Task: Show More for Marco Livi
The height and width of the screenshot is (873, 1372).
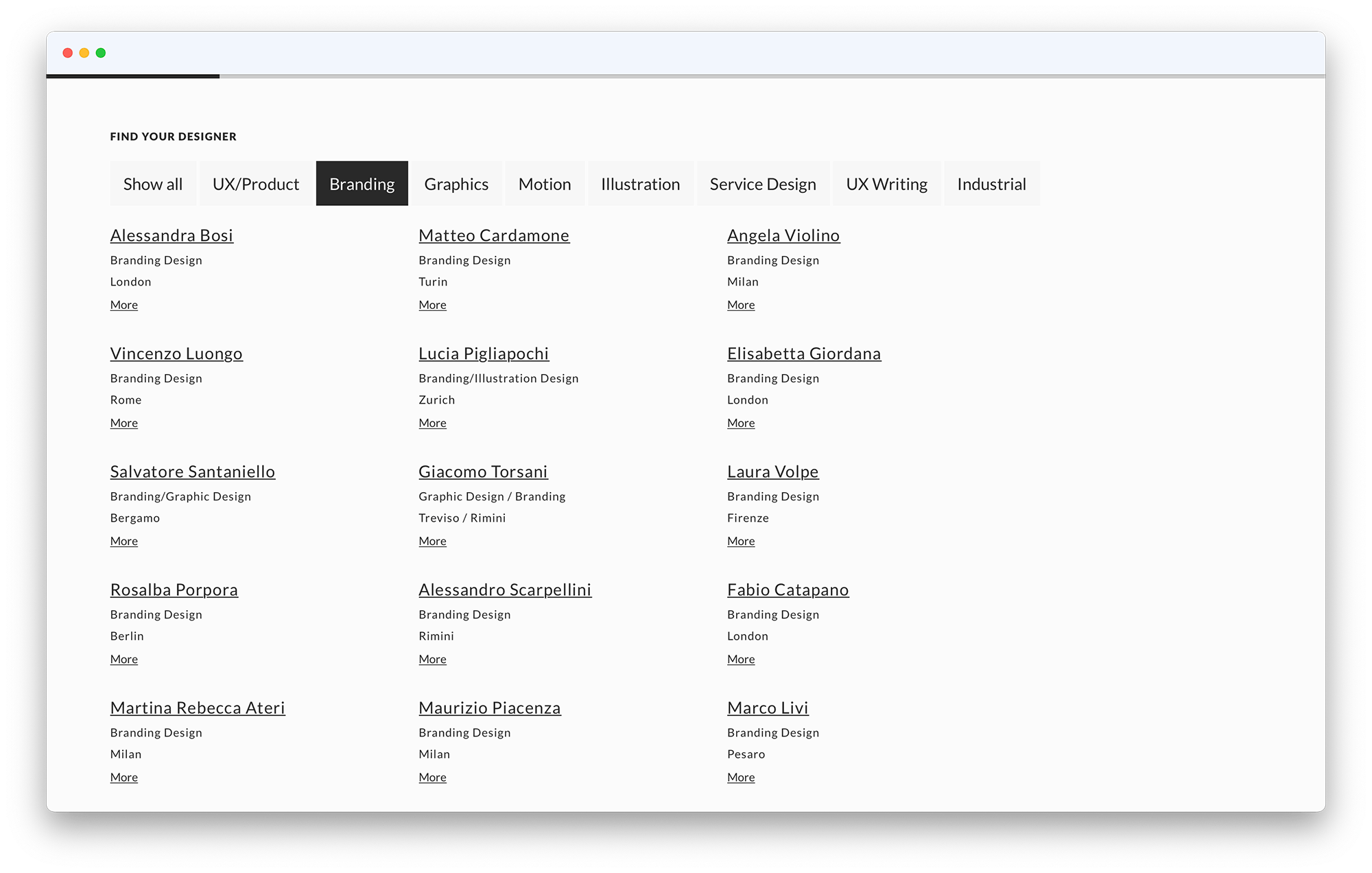Action: click(741, 777)
